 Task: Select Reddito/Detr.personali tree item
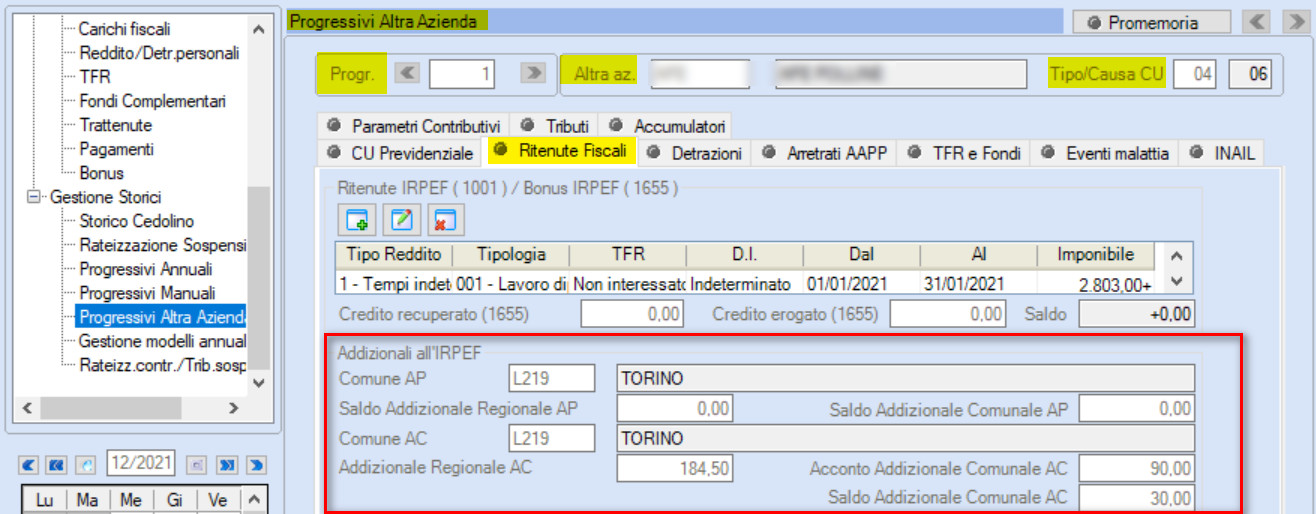(x=158, y=53)
